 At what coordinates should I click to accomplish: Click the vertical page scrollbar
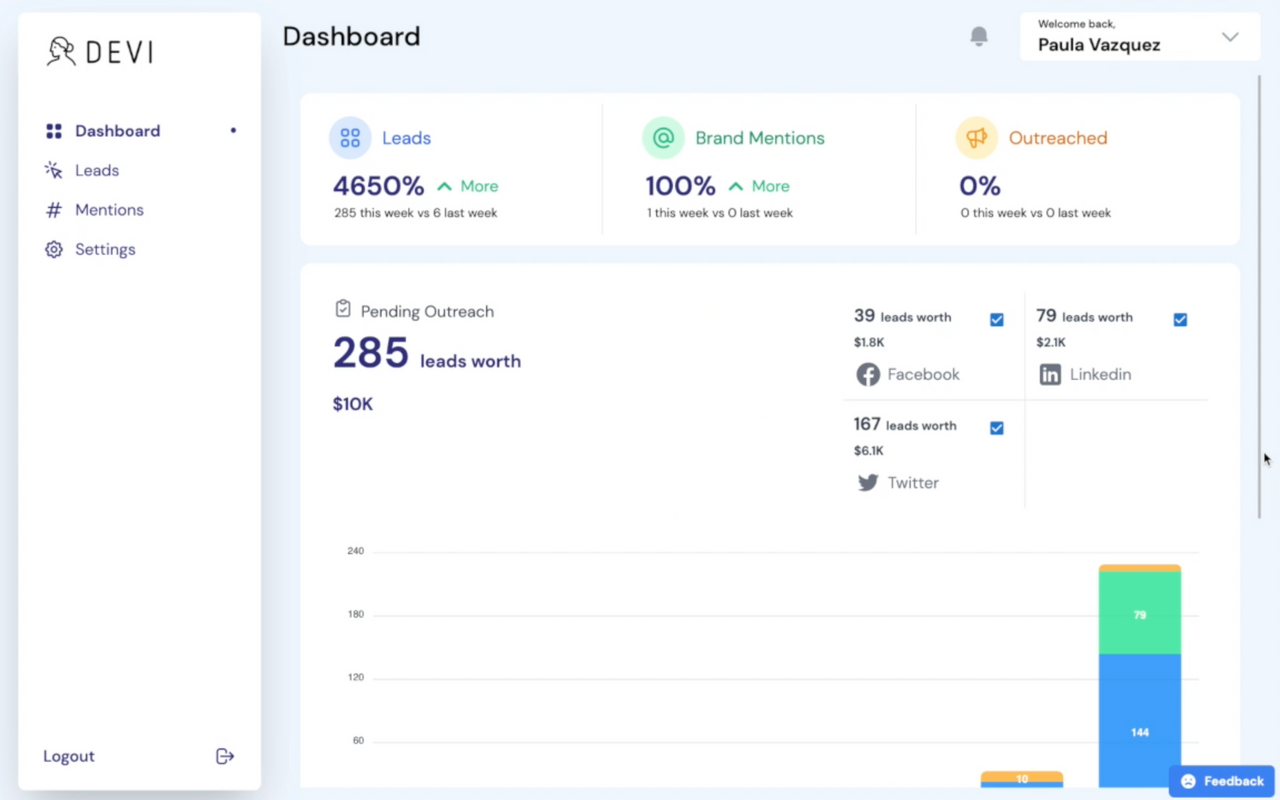click(x=1260, y=295)
